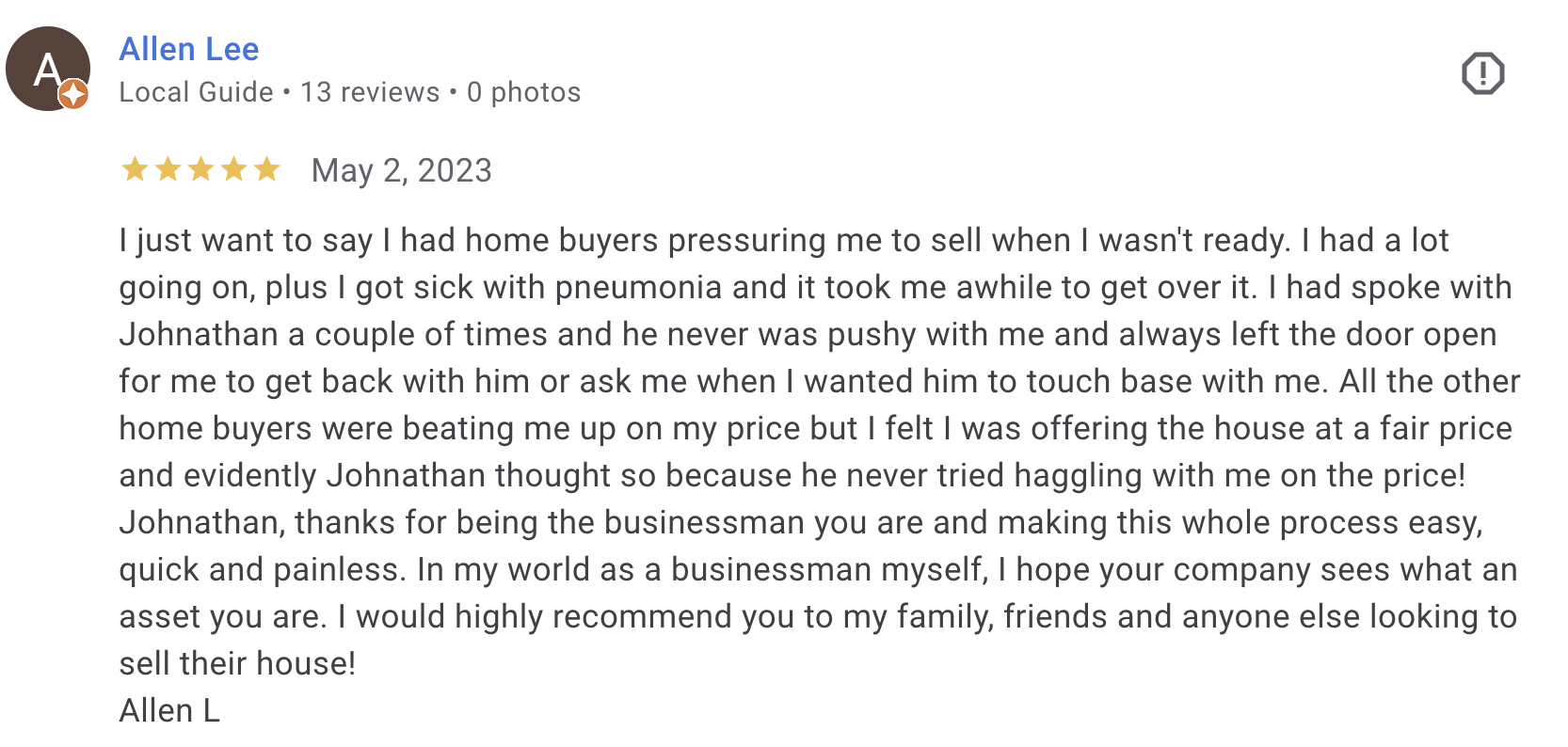The image size is (1568, 747).
Task: Click the fifth rating star
Action: coord(266,169)
